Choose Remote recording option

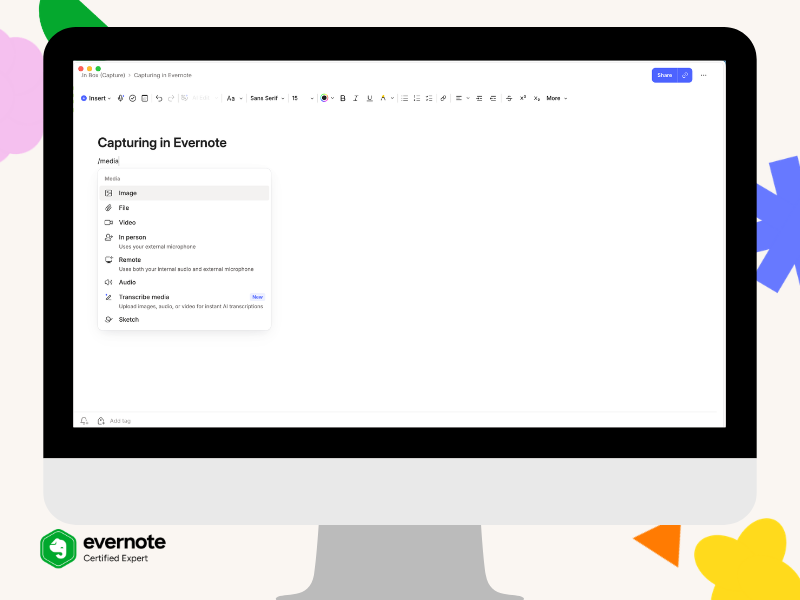point(184,264)
